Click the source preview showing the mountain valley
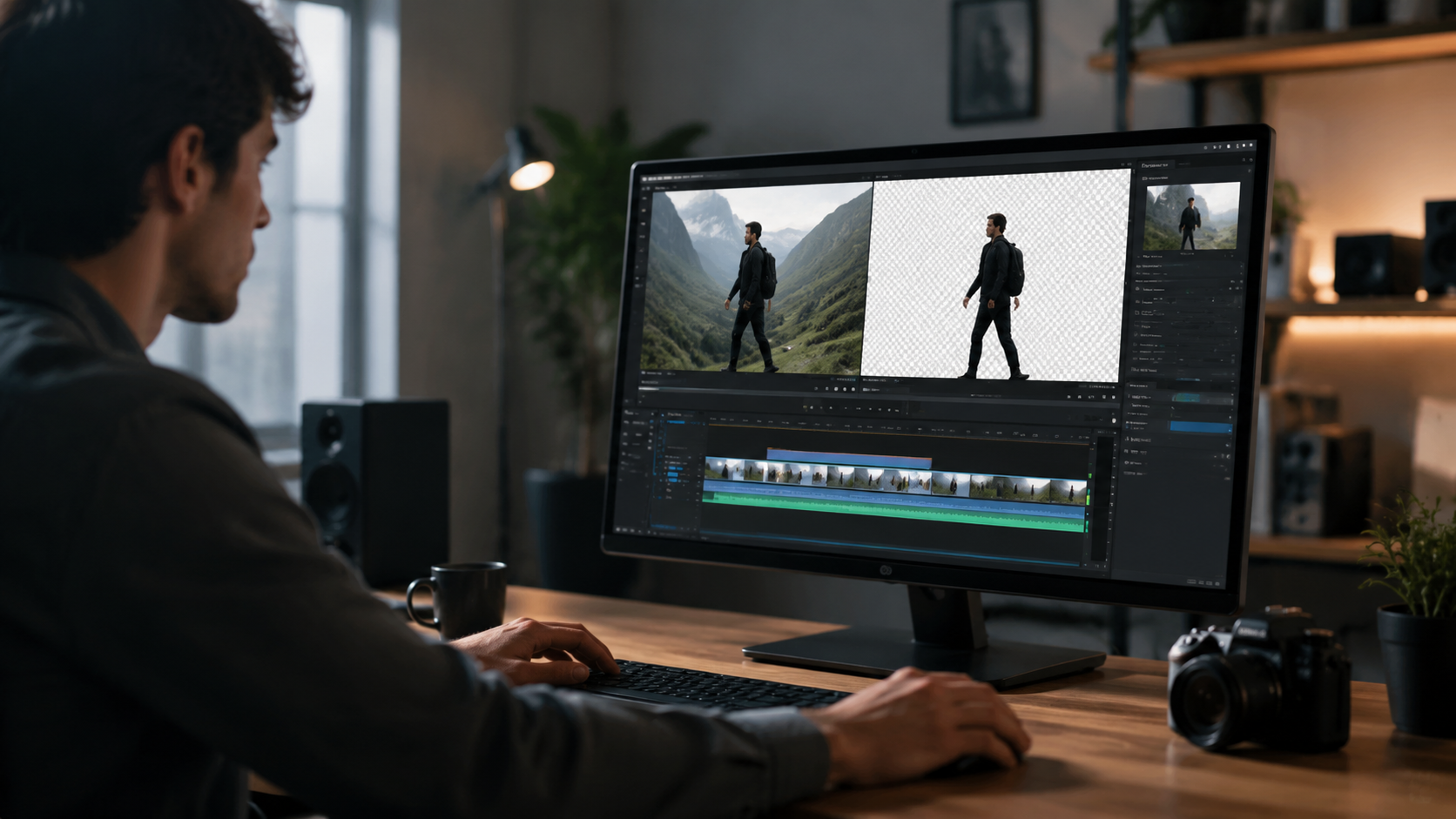 point(756,277)
